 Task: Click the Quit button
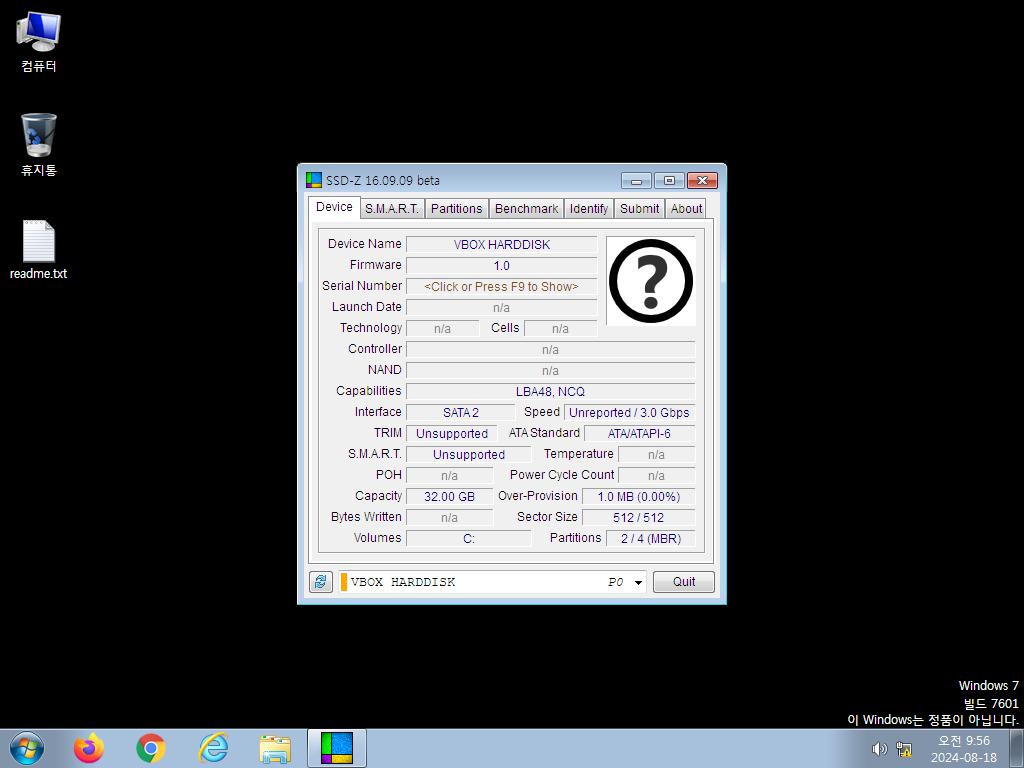684,582
